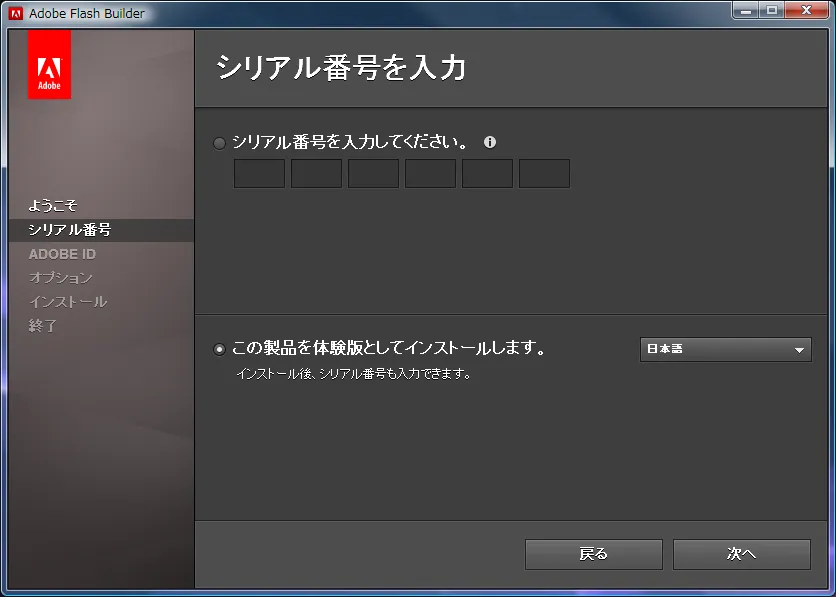Click the second serial number input box
836x597 pixels.
316,173
